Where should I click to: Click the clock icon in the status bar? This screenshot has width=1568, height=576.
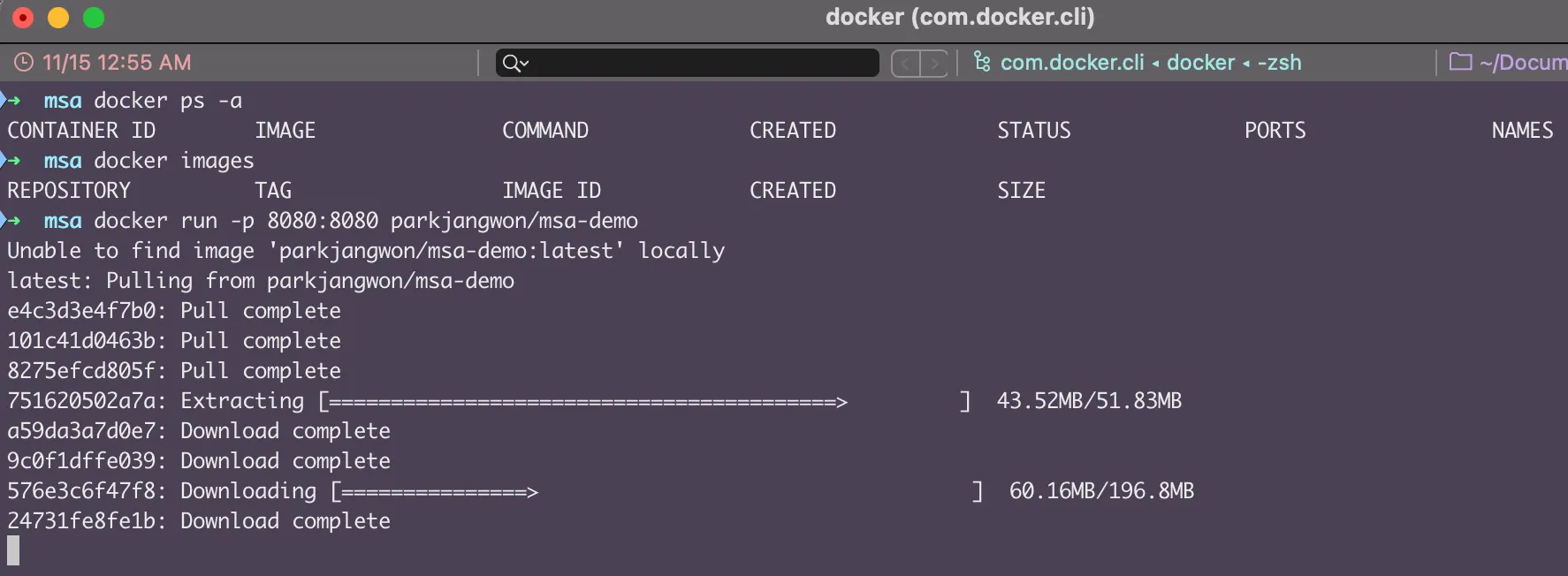coord(24,63)
